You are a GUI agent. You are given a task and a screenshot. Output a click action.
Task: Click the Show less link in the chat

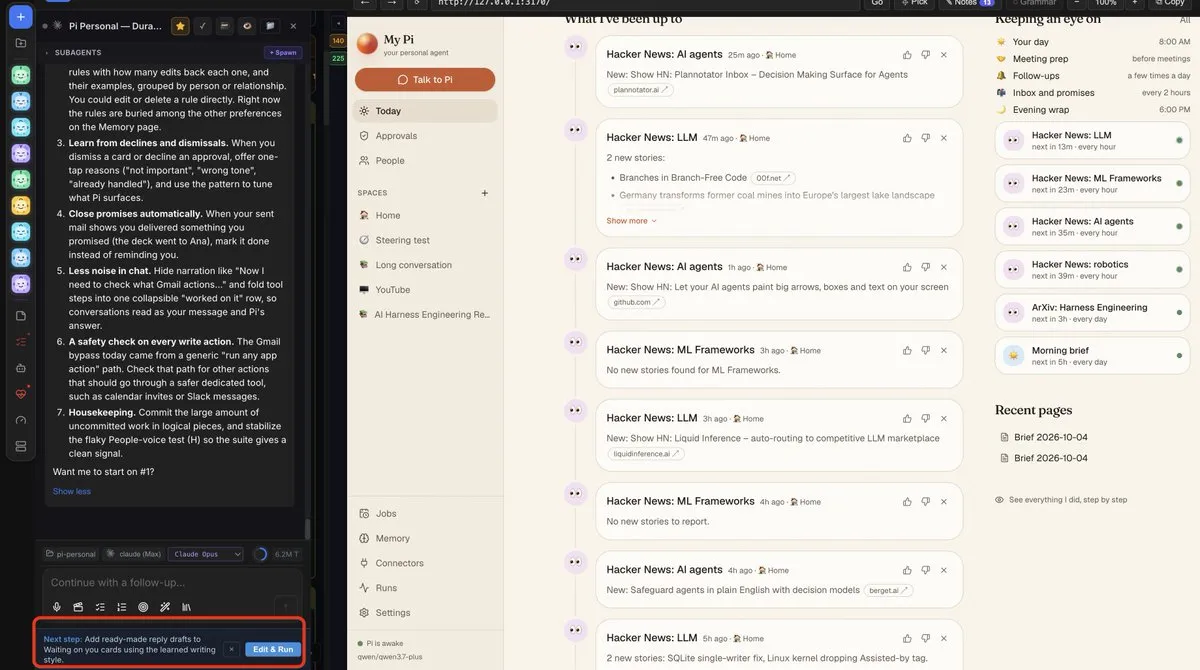[x=72, y=491]
